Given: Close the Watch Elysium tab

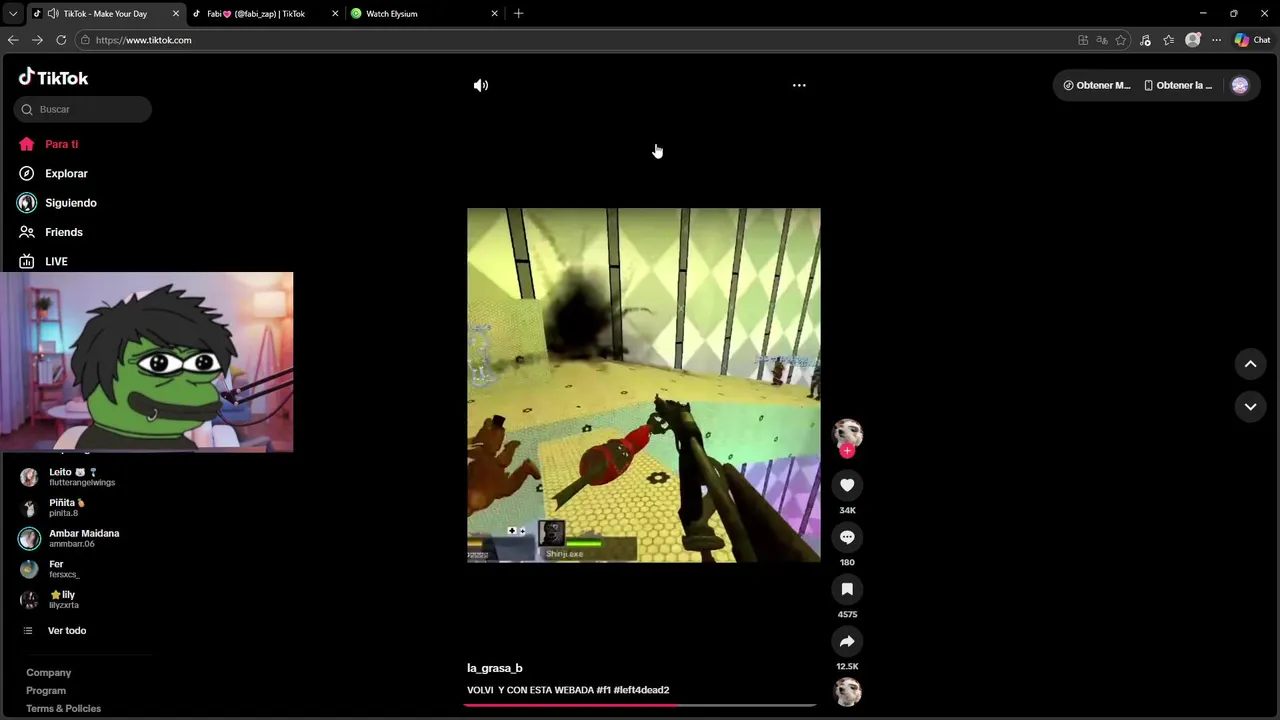Looking at the screenshot, I should pos(494,14).
